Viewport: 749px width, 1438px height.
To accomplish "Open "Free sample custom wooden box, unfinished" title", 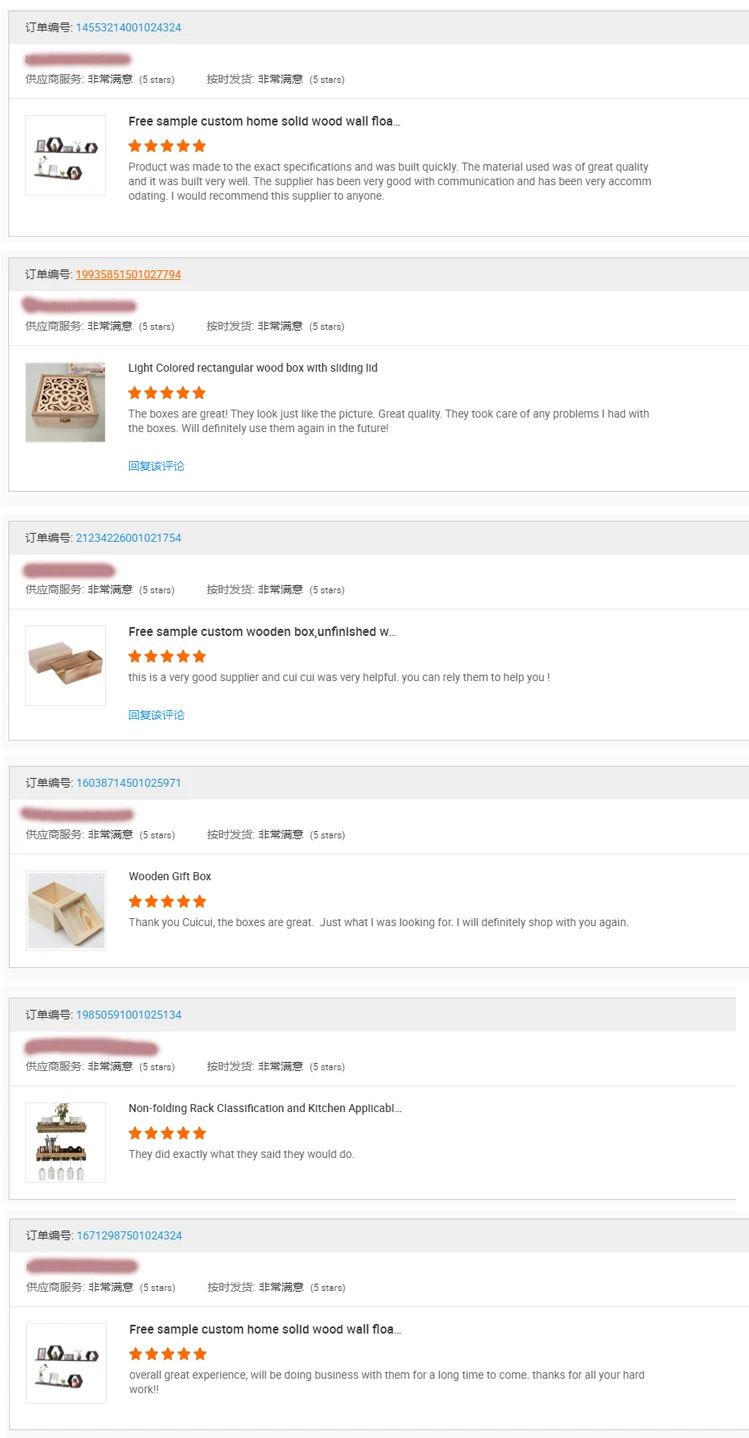I will [x=262, y=632].
